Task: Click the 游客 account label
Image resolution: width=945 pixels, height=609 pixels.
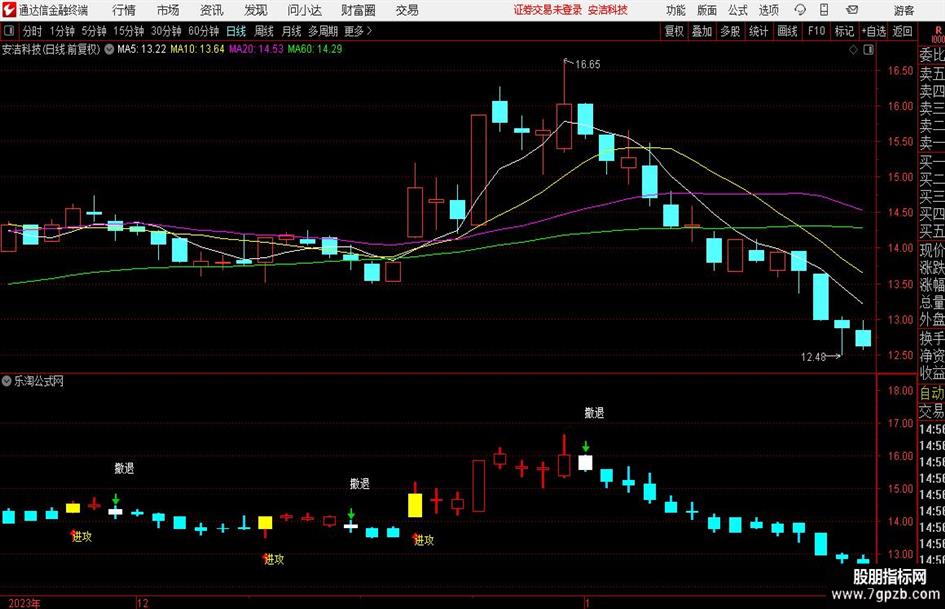Action: pos(903,10)
